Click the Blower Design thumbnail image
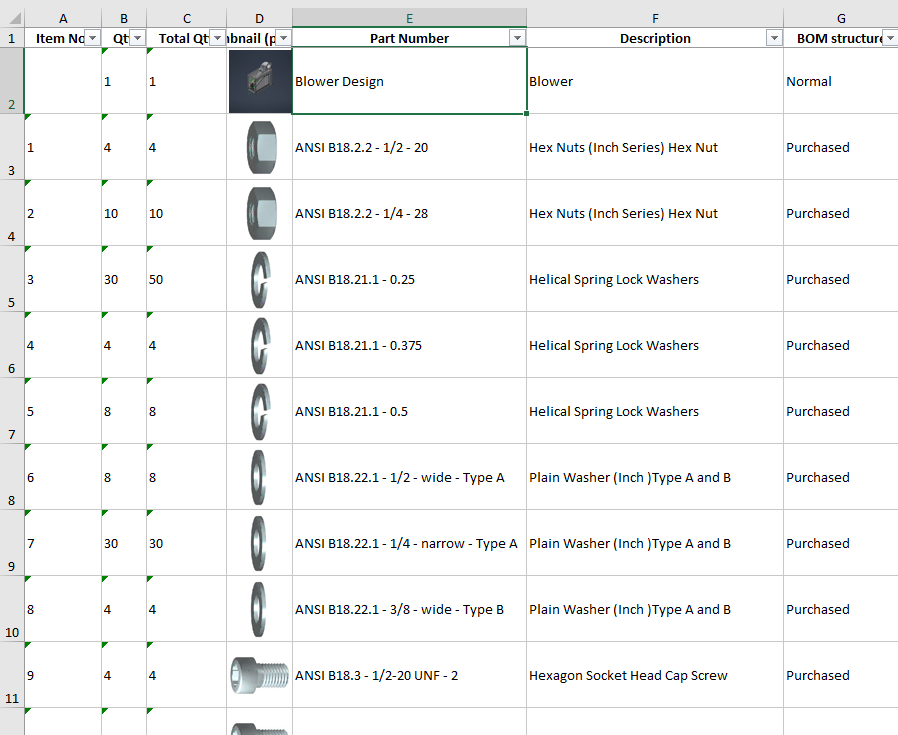 click(x=260, y=81)
